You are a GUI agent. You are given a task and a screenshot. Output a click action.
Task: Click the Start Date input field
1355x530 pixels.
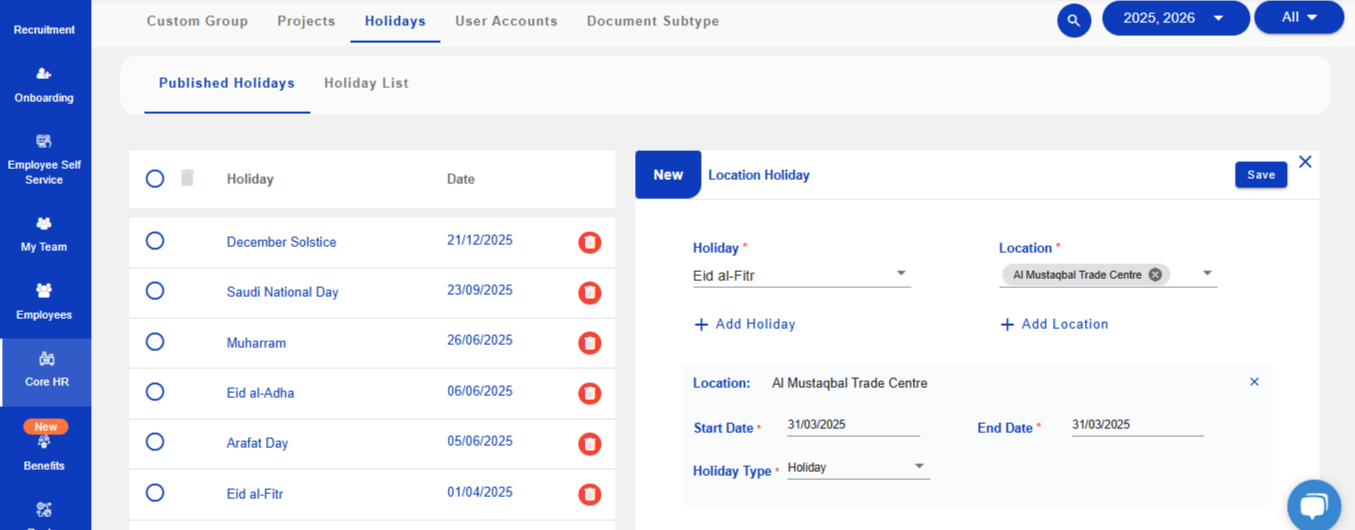pyautogui.click(x=852, y=425)
